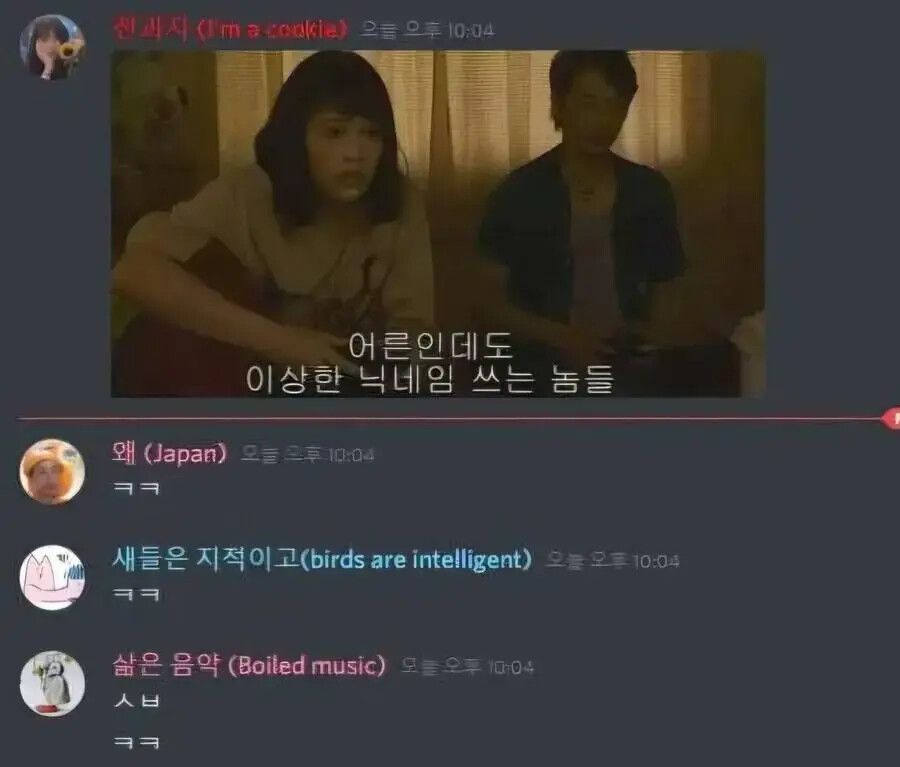The image size is (900, 767).
Task: Click the timestamp beside birds are intelligent
Action: pos(612,560)
